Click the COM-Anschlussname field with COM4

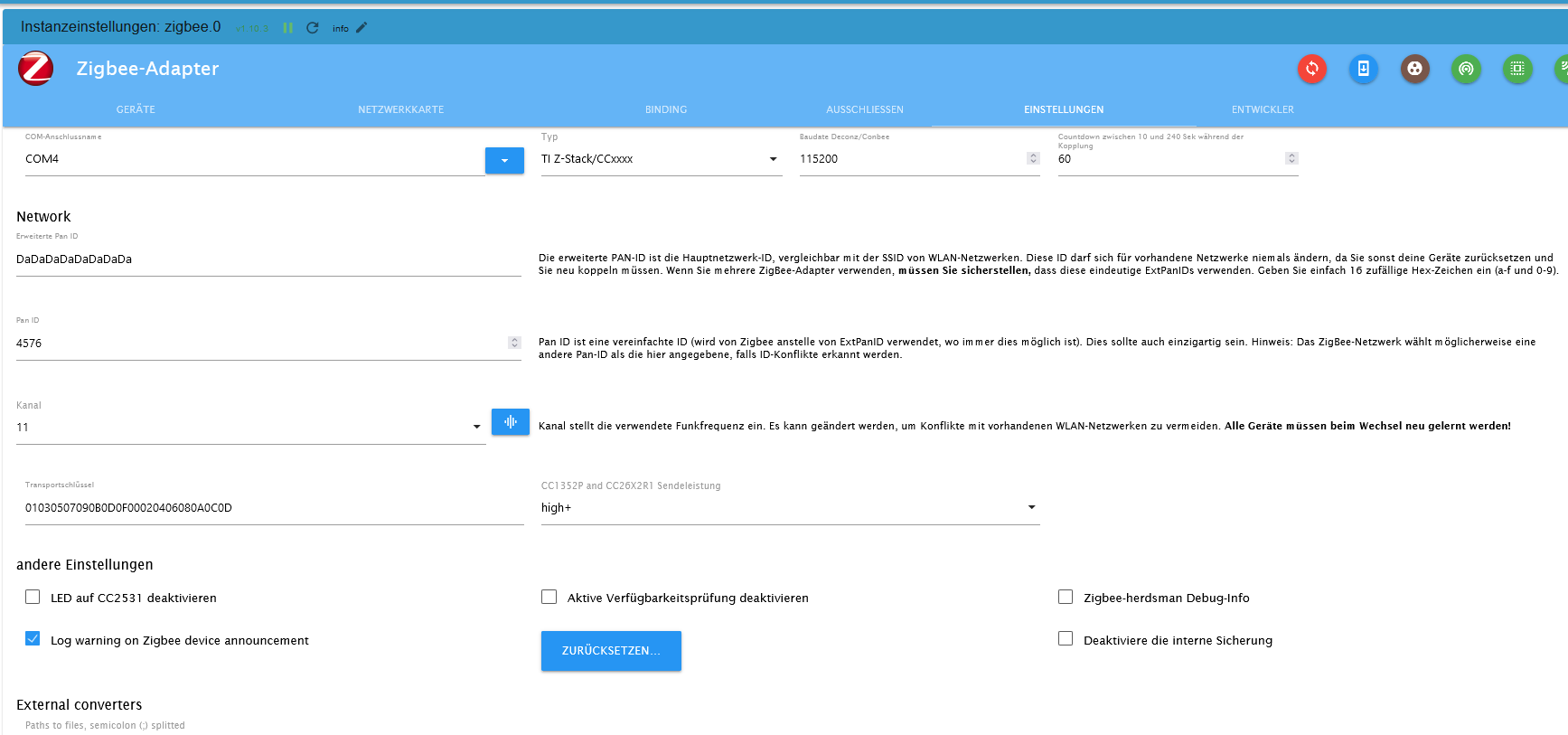click(x=255, y=159)
